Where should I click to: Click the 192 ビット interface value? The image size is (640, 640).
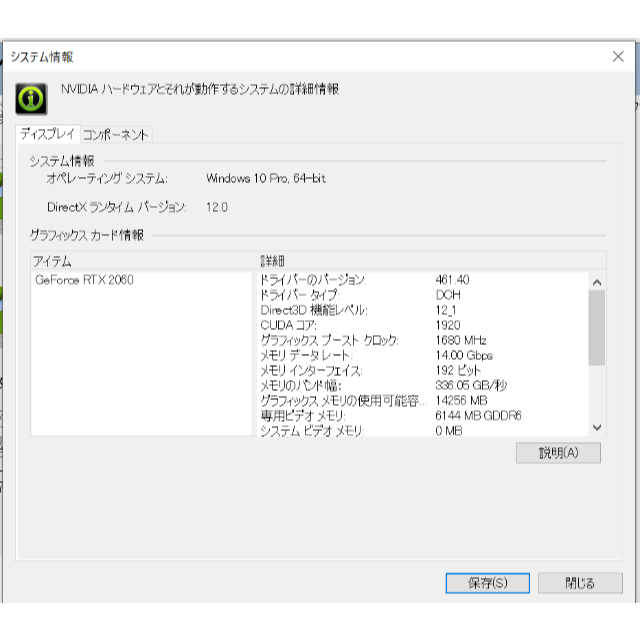pos(458,371)
